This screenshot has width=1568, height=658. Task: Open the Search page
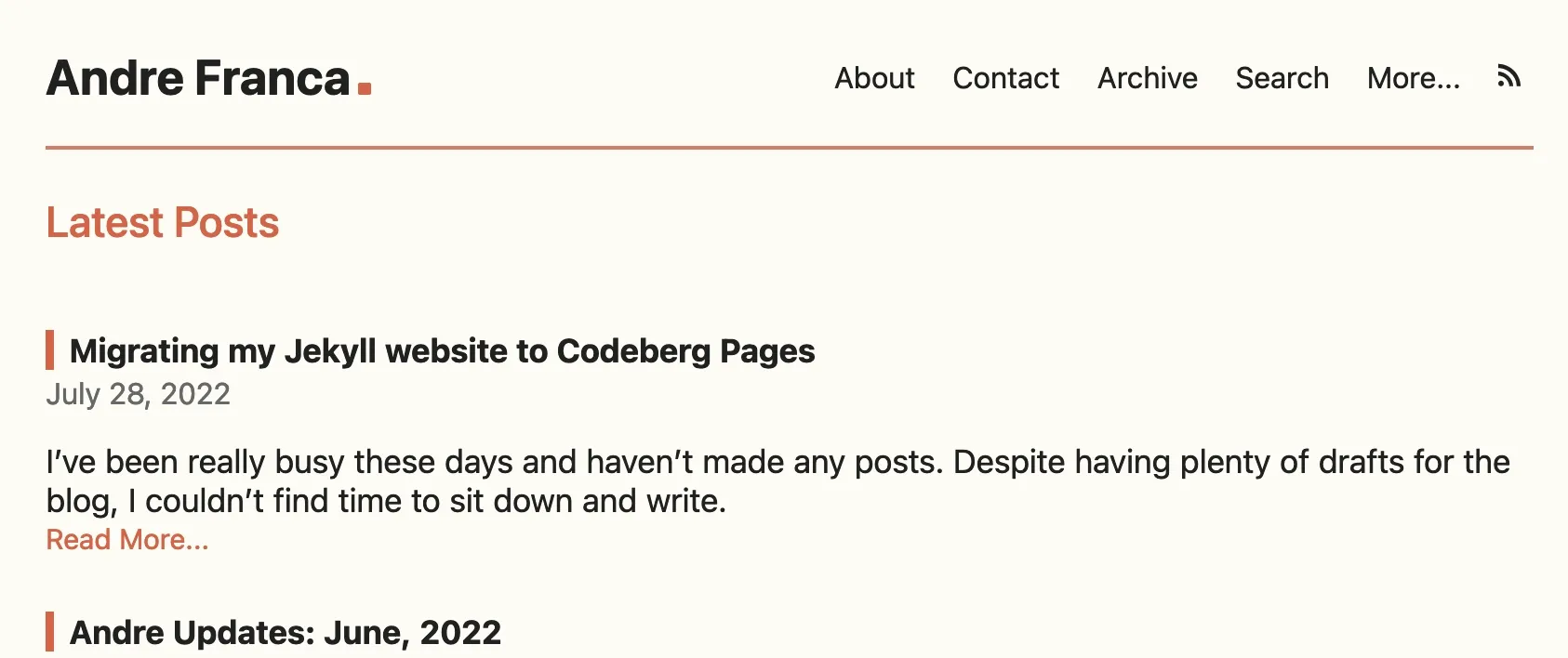click(x=1282, y=78)
